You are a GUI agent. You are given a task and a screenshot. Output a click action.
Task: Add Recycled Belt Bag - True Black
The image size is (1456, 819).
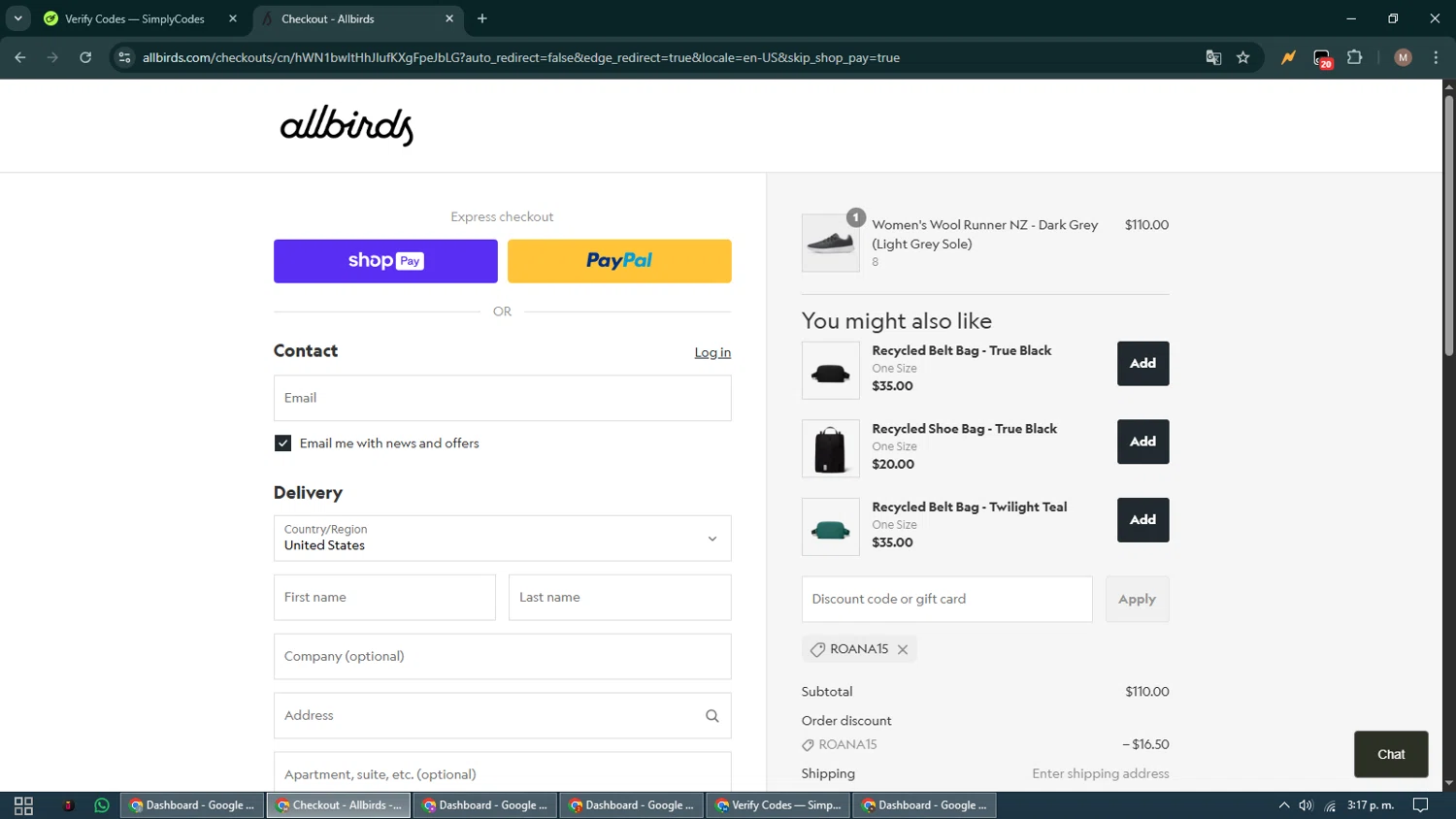pyautogui.click(x=1142, y=364)
